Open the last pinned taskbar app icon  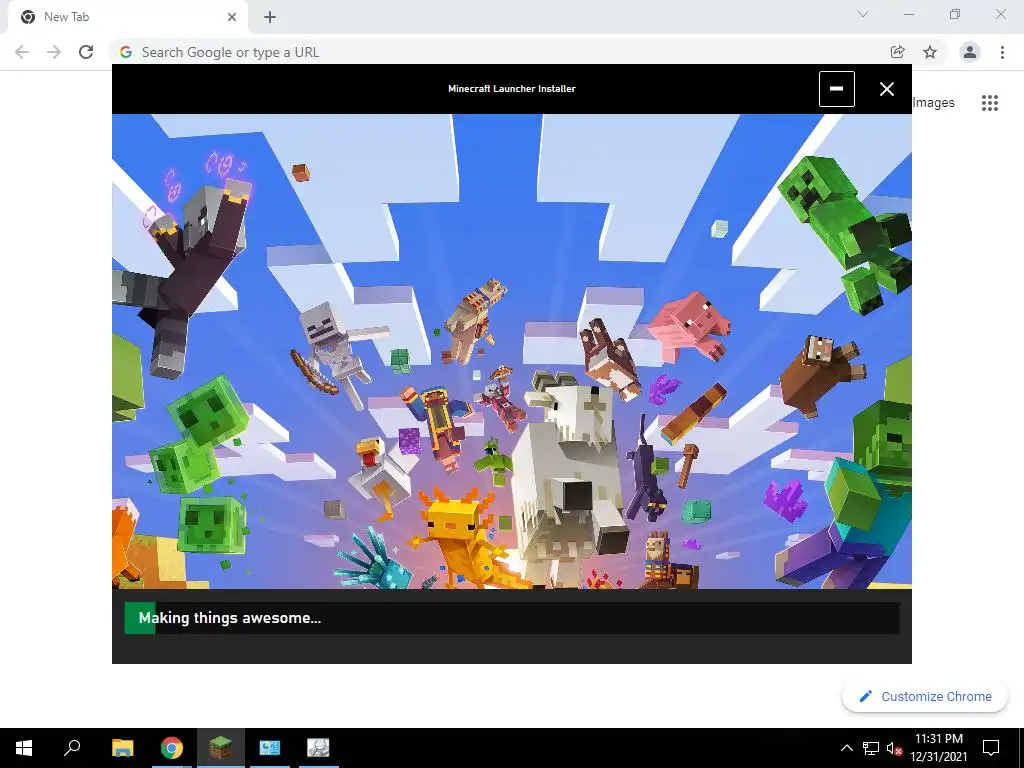318,748
